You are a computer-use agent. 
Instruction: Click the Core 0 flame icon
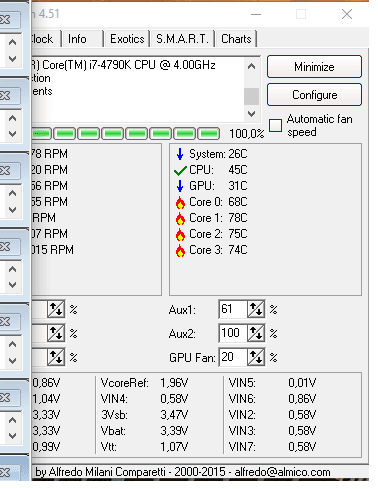point(180,202)
